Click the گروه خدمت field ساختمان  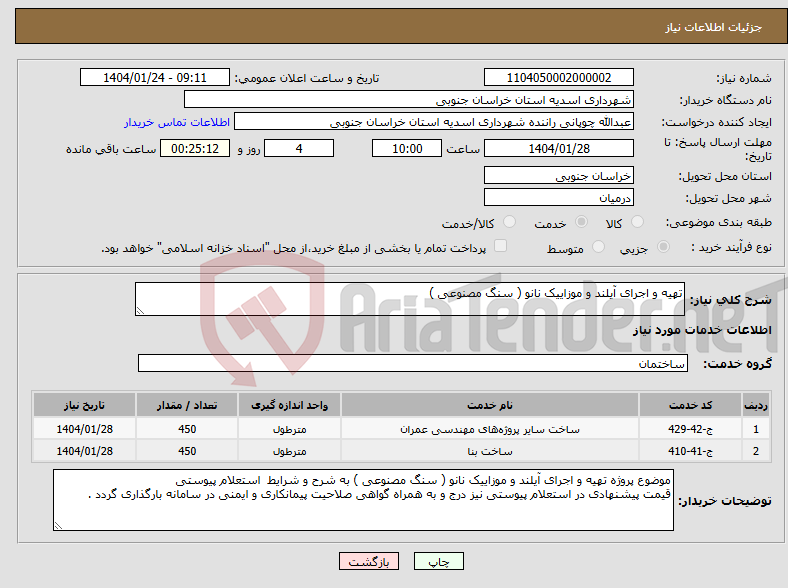(x=413, y=363)
